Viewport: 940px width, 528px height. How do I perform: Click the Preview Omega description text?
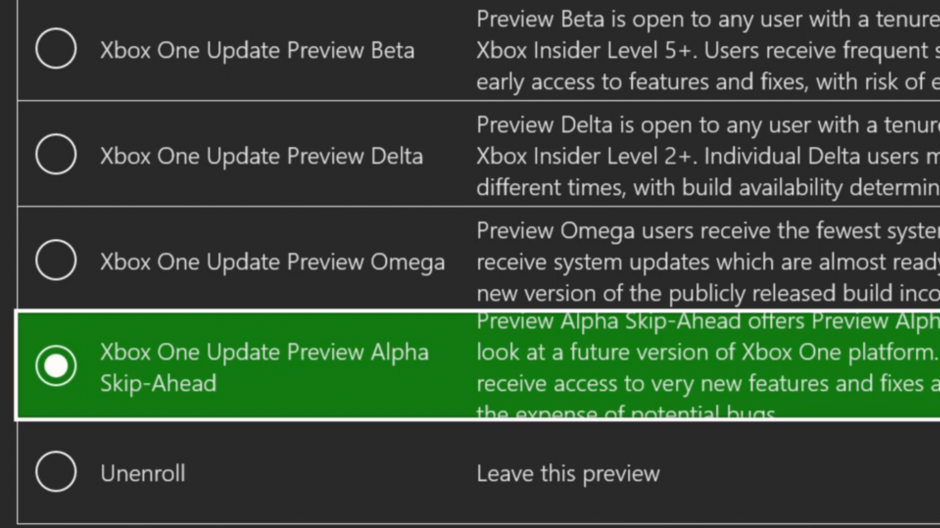pos(706,261)
